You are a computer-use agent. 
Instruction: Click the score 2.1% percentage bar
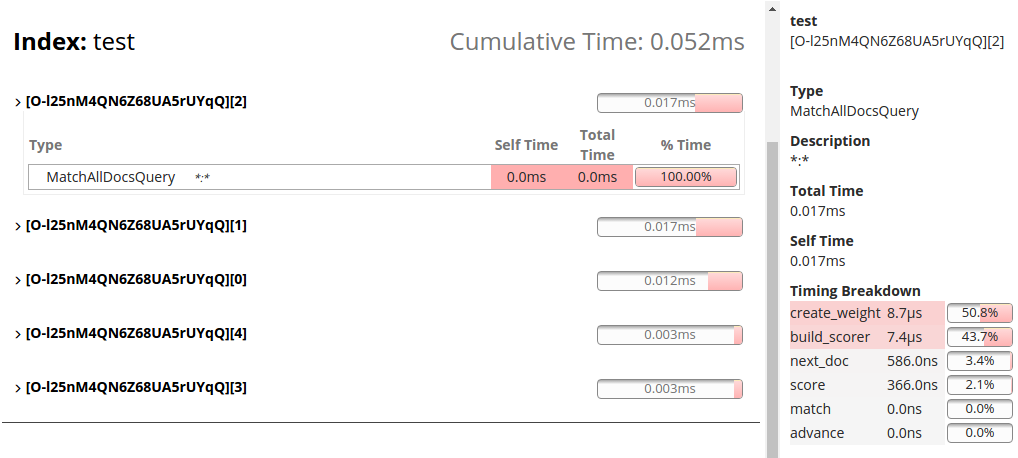(x=980, y=385)
